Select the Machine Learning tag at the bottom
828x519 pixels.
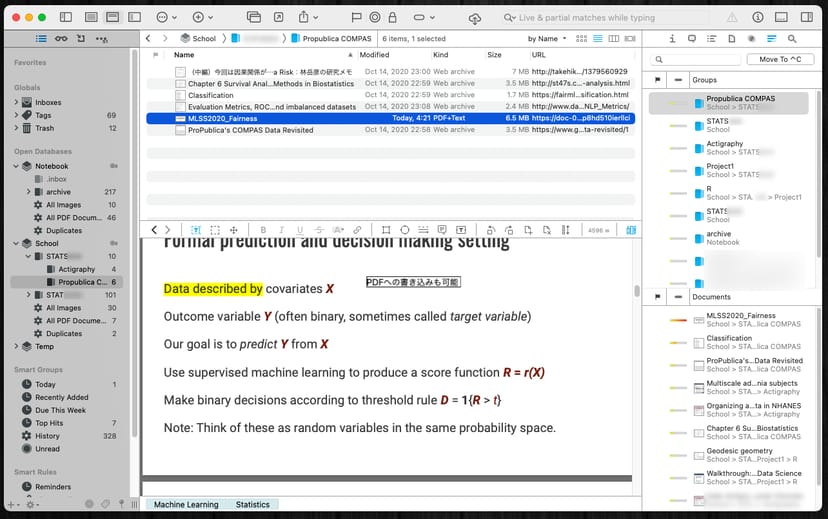[x=185, y=505]
